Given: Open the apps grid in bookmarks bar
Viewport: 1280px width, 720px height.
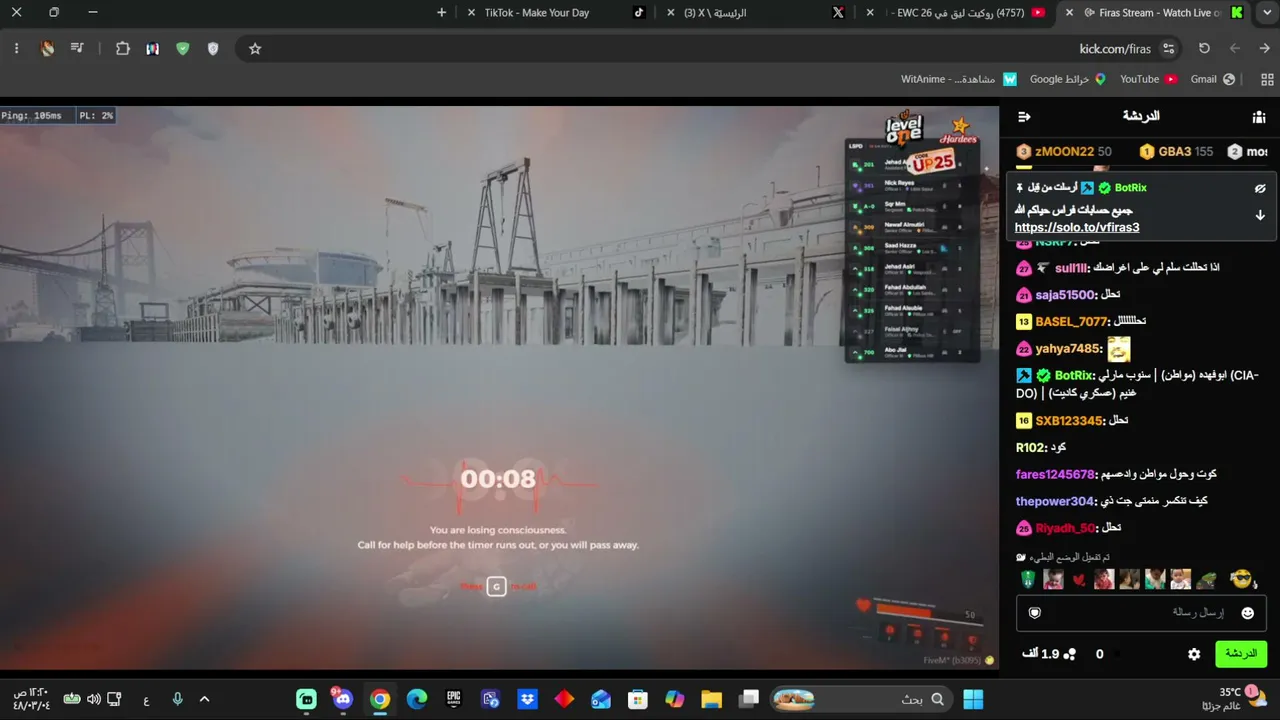Looking at the screenshot, I should [x=1268, y=79].
